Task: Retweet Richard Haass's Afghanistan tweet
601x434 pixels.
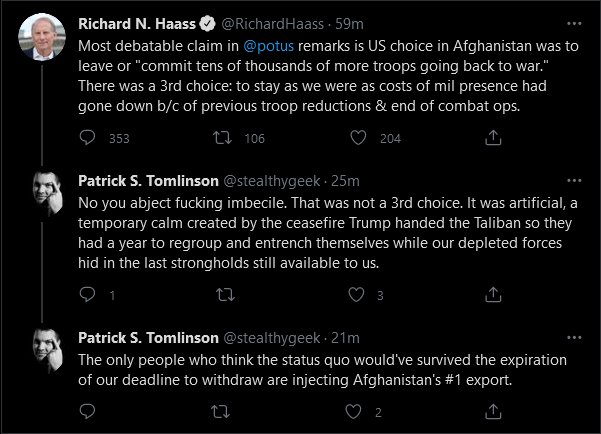Action: tap(222, 138)
